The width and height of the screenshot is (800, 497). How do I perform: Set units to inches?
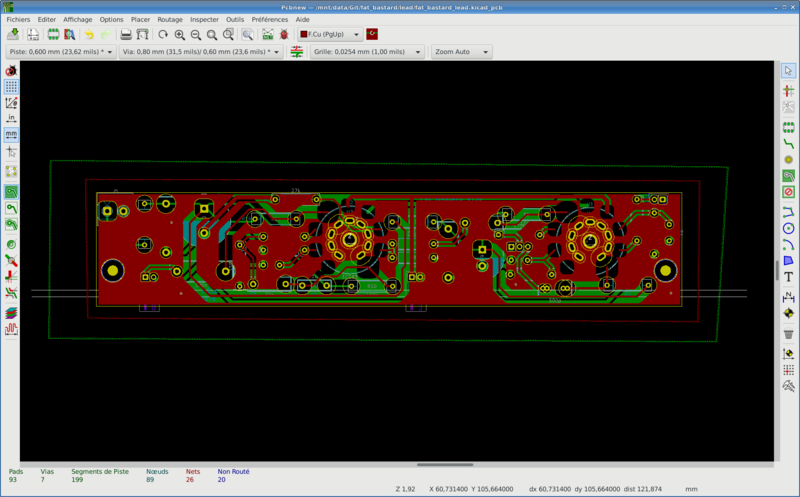(x=11, y=119)
